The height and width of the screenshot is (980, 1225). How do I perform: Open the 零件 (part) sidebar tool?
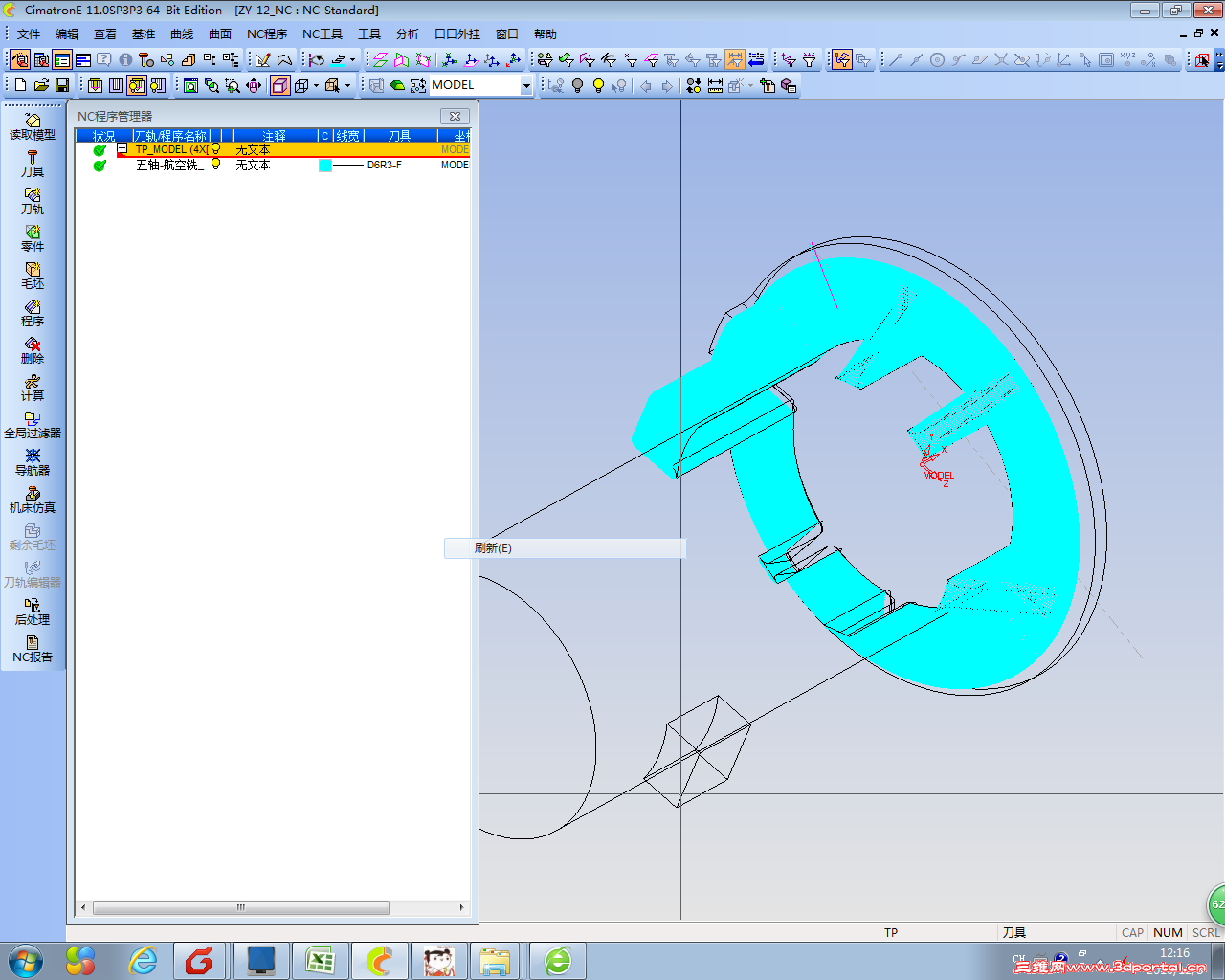pos(33,239)
